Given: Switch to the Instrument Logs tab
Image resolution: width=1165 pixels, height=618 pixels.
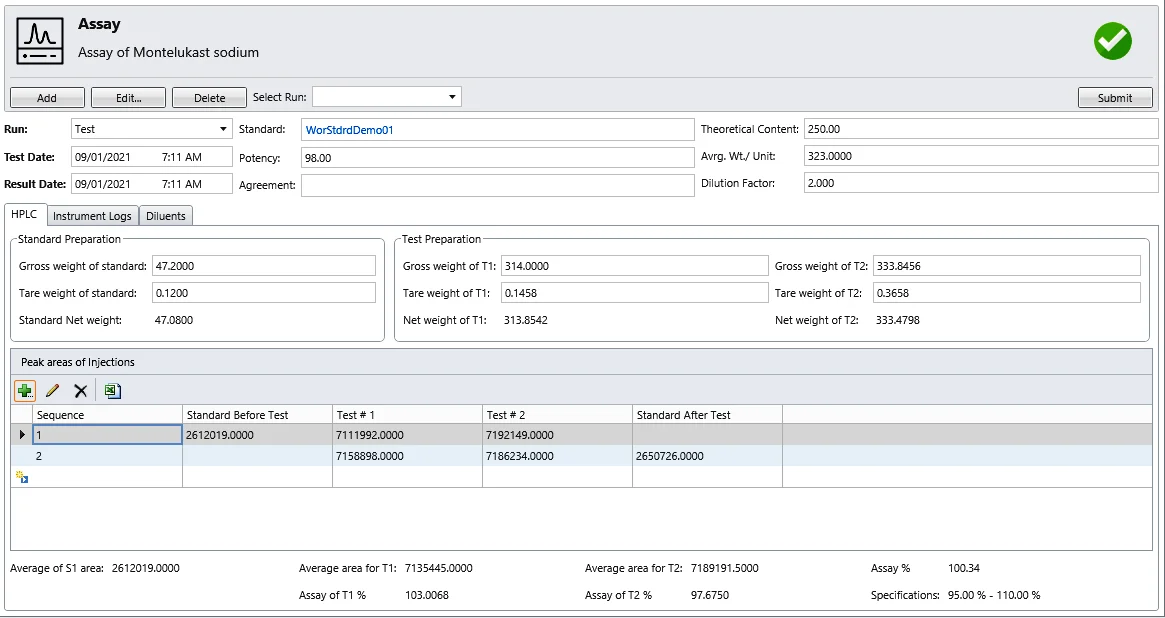Looking at the screenshot, I should pyautogui.click(x=92, y=216).
